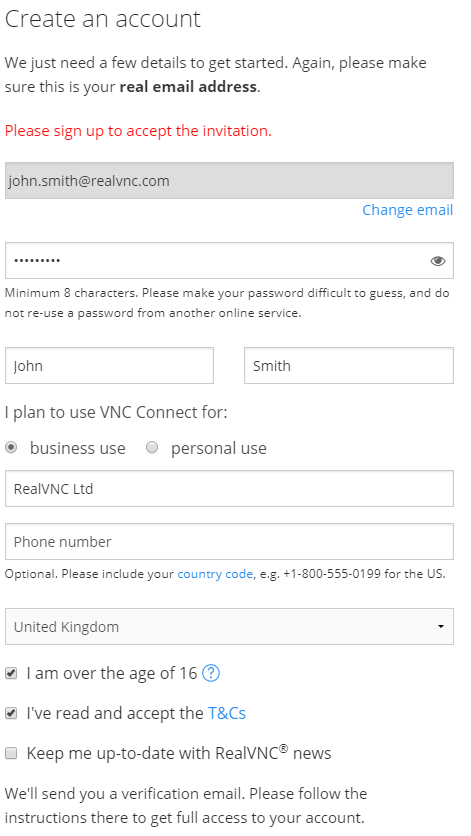Show password using the eye icon
The height and width of the screenshot is (836, 471).
pos(437,261)
